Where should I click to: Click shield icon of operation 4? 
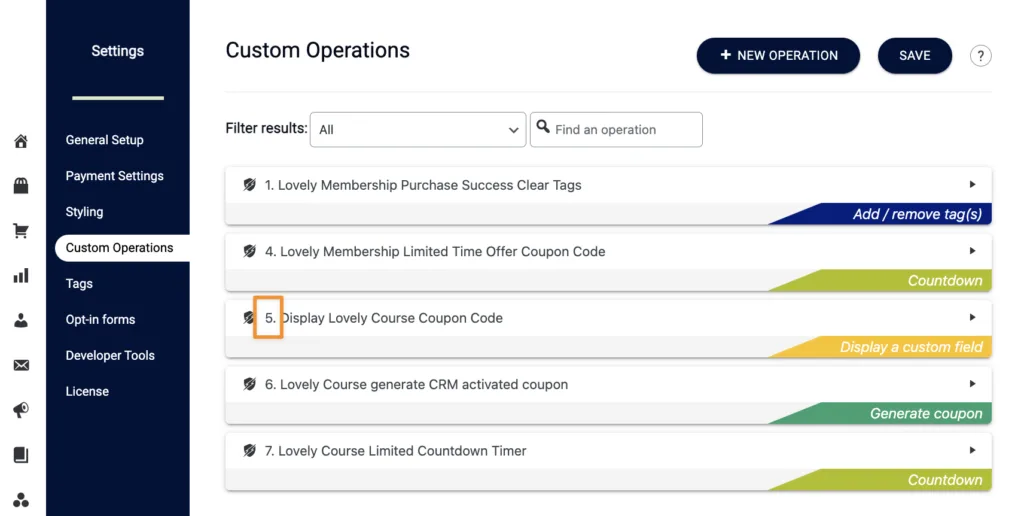[249, 251]
